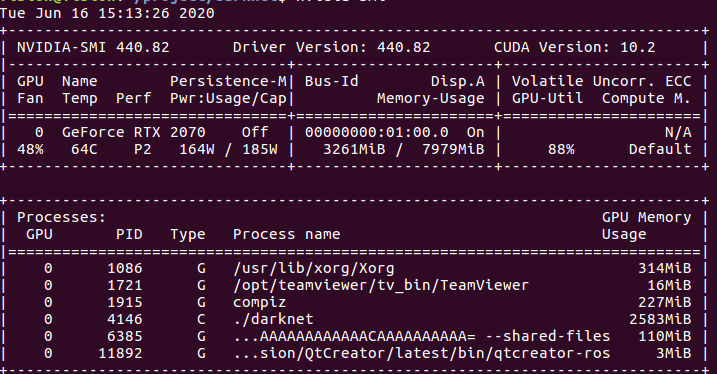Click the "Compute M." header
717x374 pixels.
pyautogui.click(x=646, y=98)
